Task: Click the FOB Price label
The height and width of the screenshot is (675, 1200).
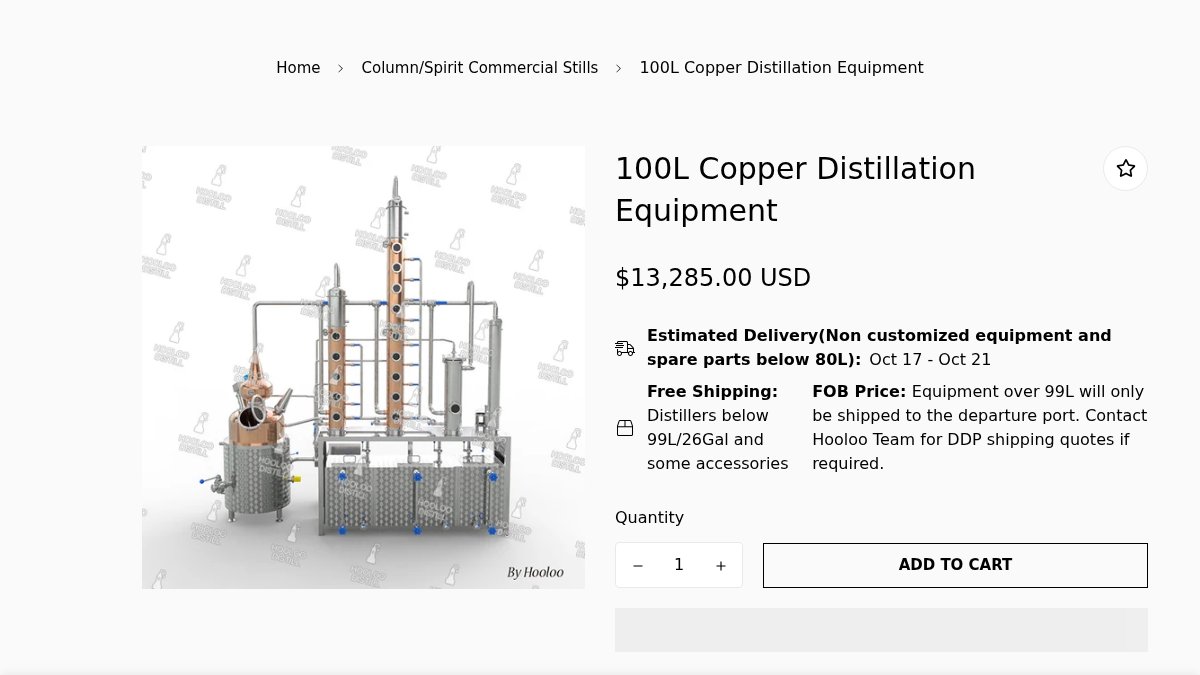Action: pos(859,392)
